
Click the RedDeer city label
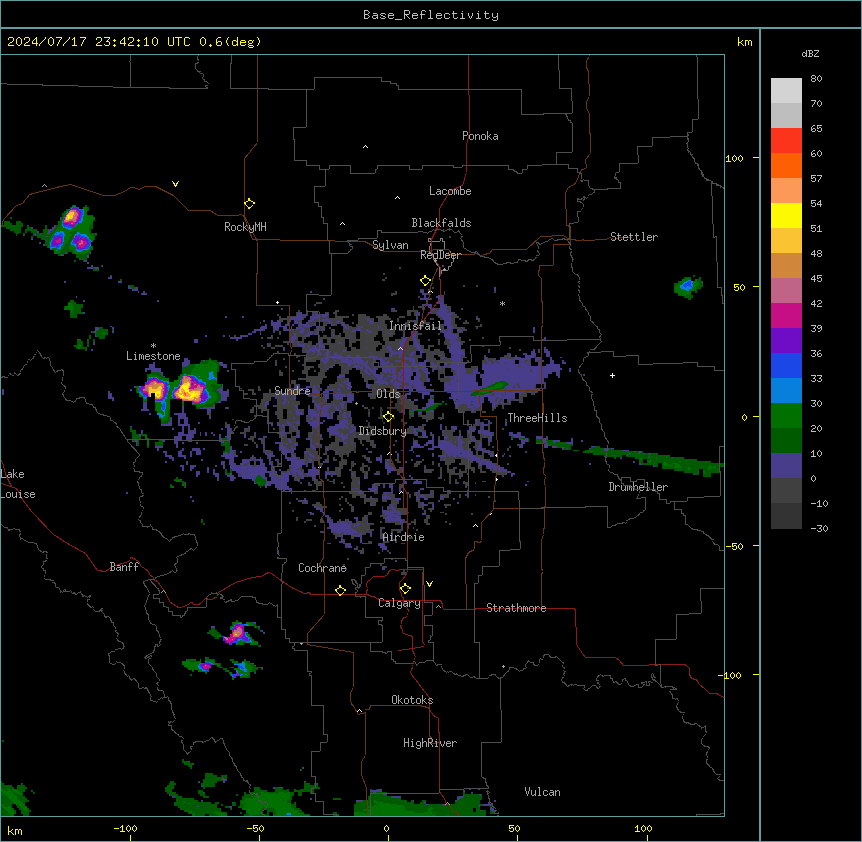tap(440, 255)
